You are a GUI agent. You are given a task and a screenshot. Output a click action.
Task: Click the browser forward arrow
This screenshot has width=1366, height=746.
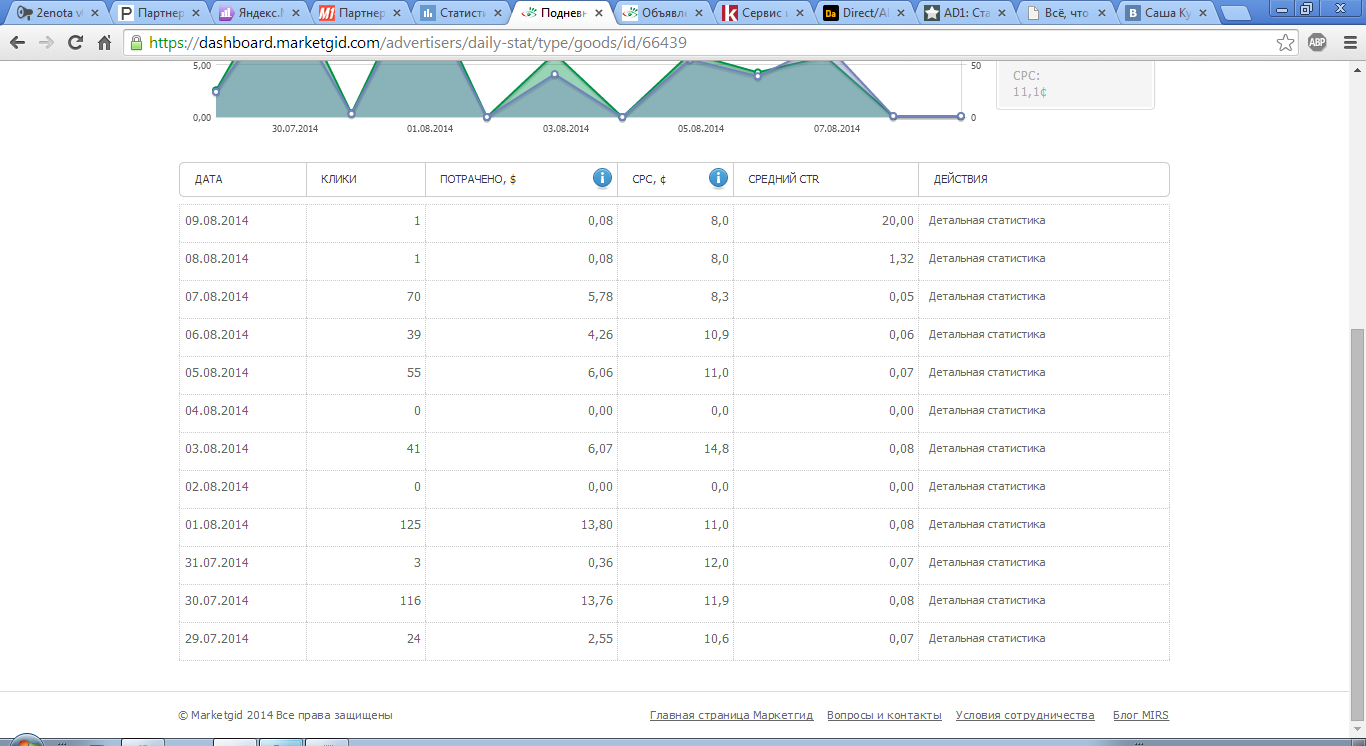click(46, 43)
